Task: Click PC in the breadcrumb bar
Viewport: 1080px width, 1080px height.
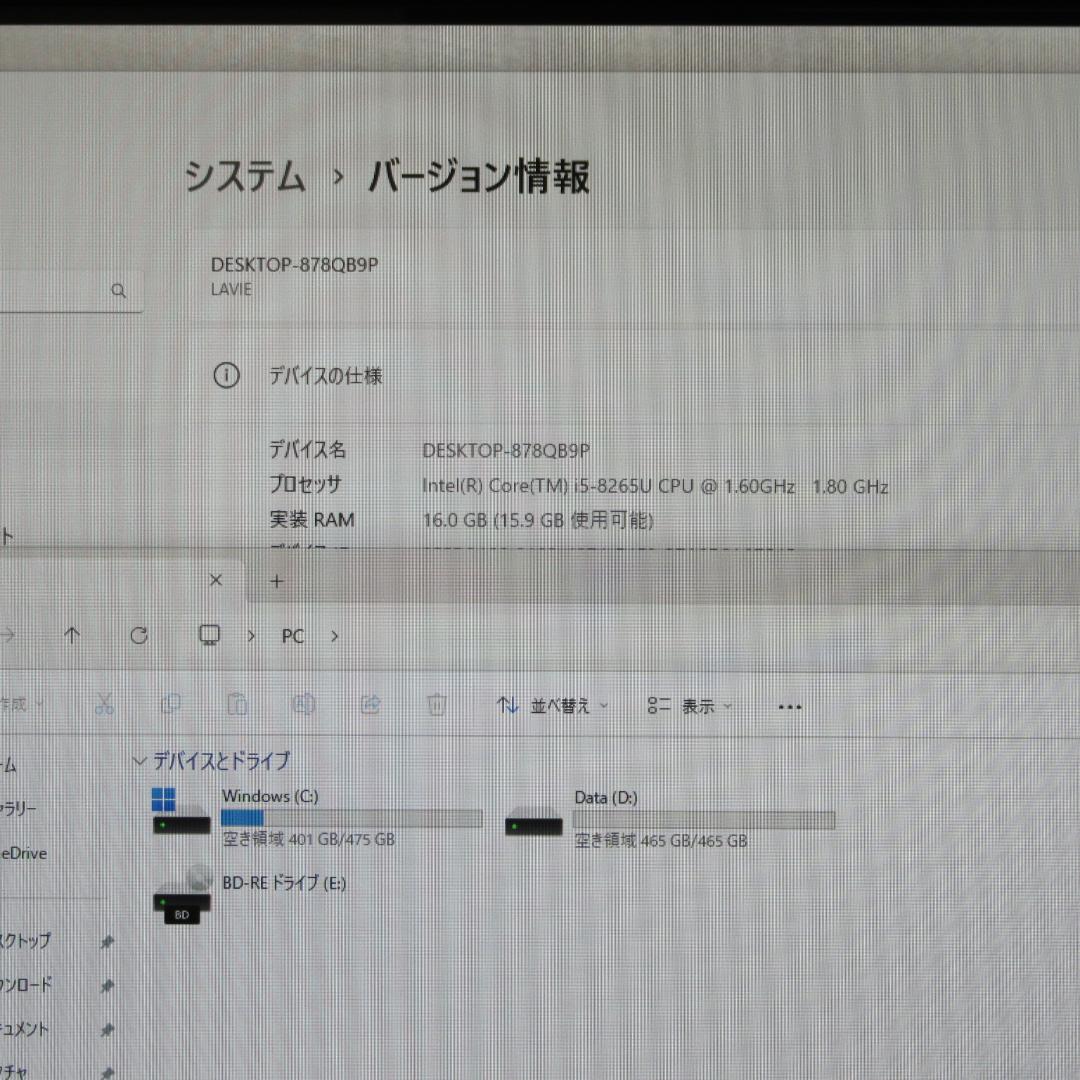Action: click(x=292, y=636)
